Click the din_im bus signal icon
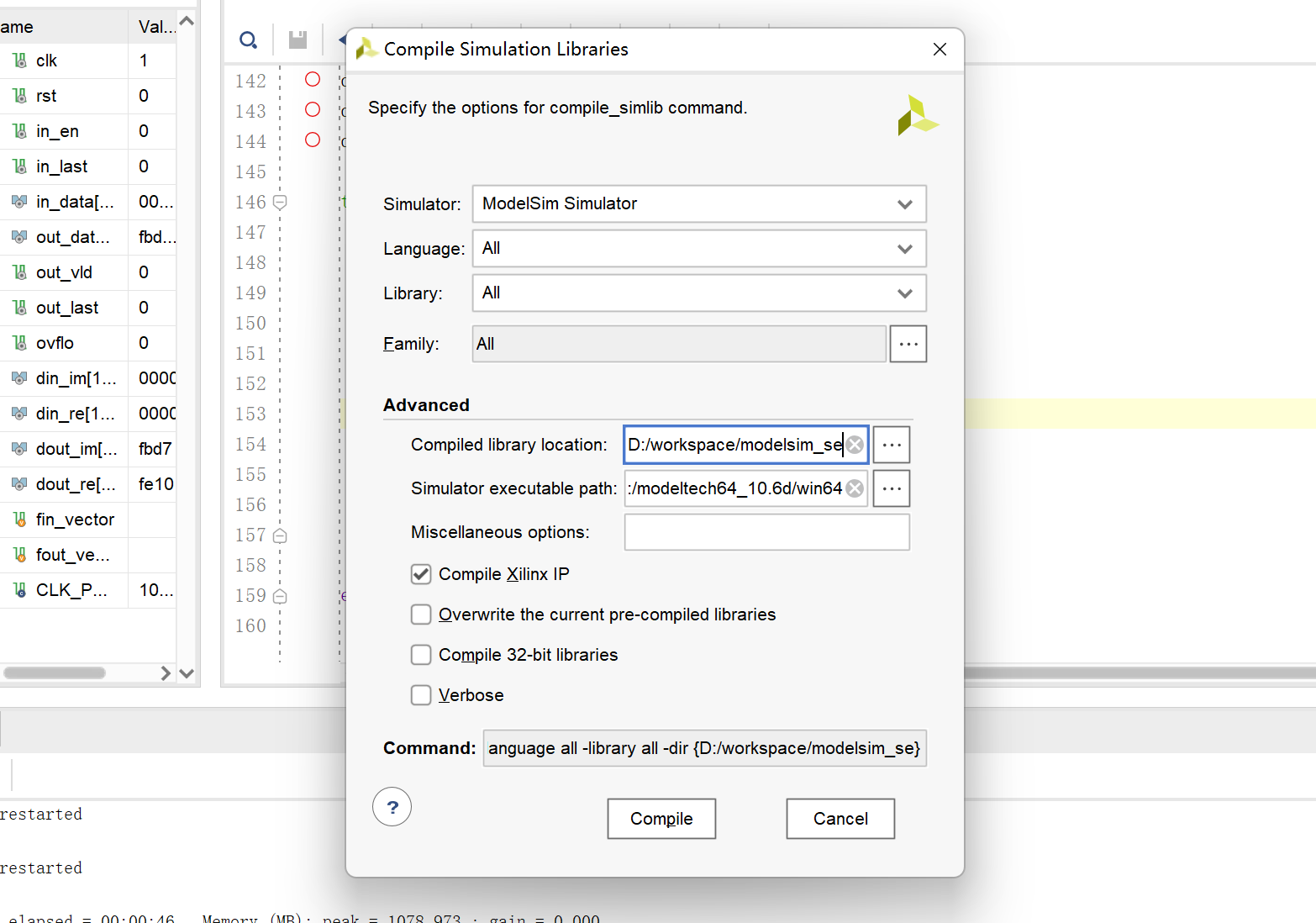Image resolution: width=1316 pixels, height=923 pixels. click(19, 378)
